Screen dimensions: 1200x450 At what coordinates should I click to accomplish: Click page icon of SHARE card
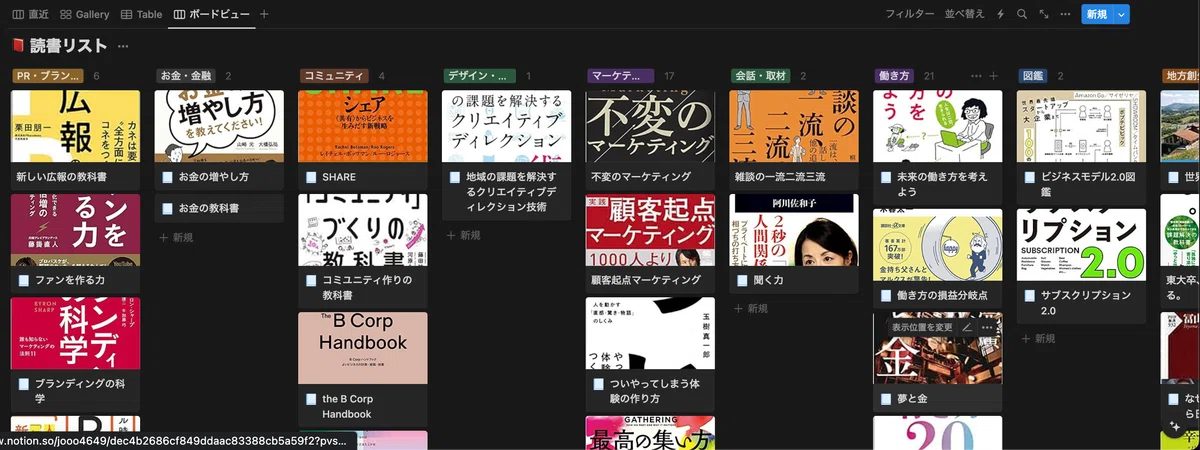311,177
